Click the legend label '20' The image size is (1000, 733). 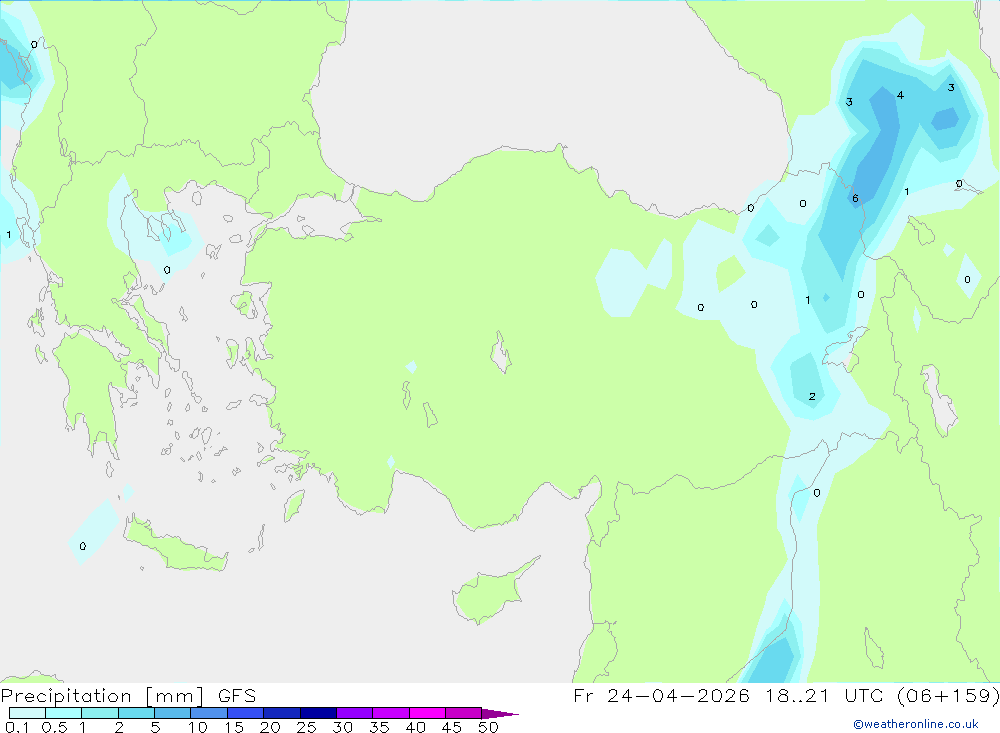click(270, 727)
